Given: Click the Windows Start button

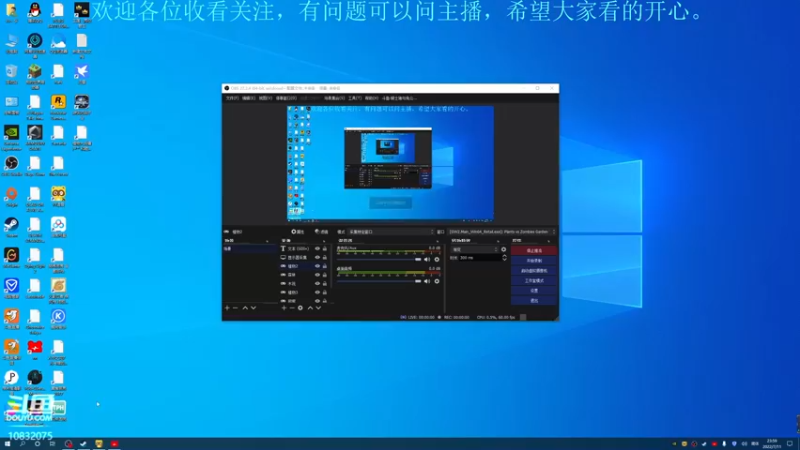Looking at the screenshot, I should coord(7,444).
